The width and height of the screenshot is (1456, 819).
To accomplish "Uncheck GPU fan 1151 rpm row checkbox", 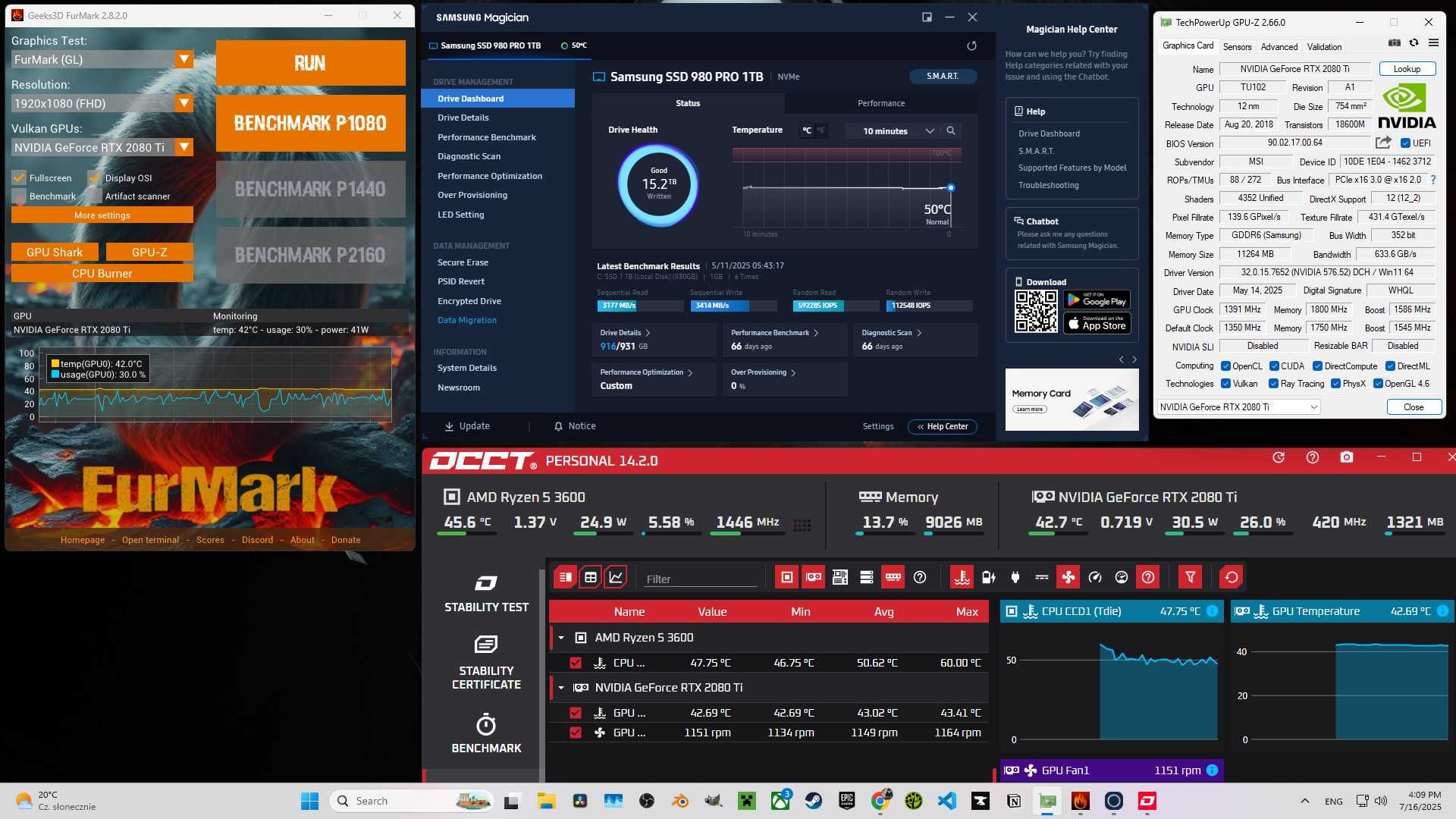I will [x=576, y=733].
